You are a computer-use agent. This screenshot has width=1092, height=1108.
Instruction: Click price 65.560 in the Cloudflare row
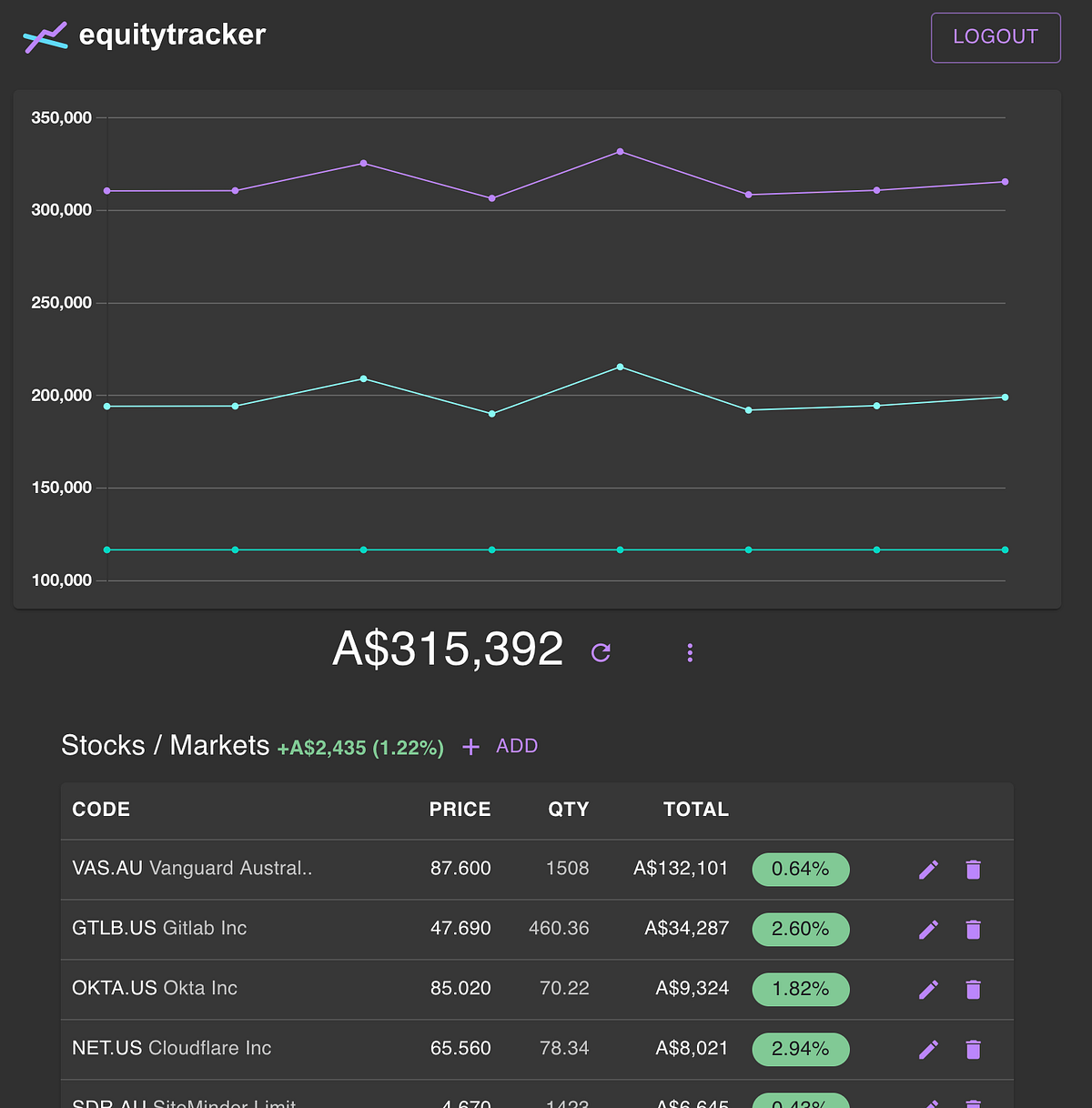tap(460, 1049)
